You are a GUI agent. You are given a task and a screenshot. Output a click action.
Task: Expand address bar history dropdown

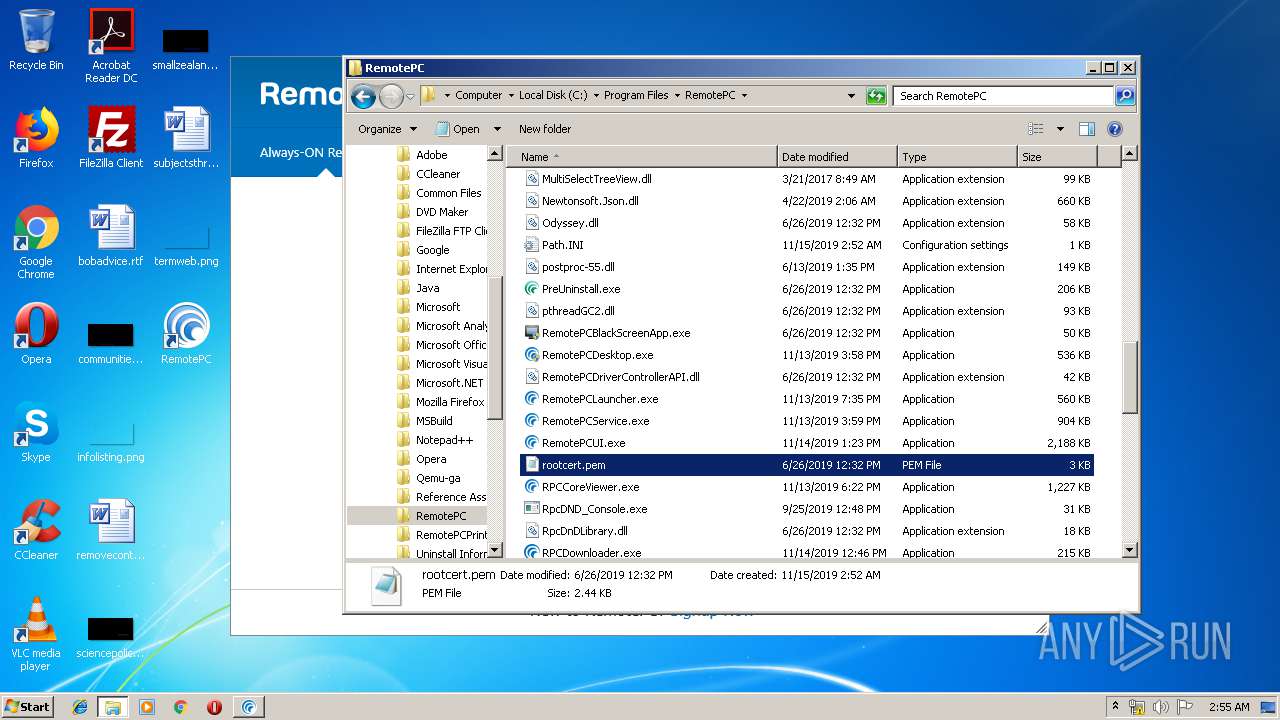[851, 96]
